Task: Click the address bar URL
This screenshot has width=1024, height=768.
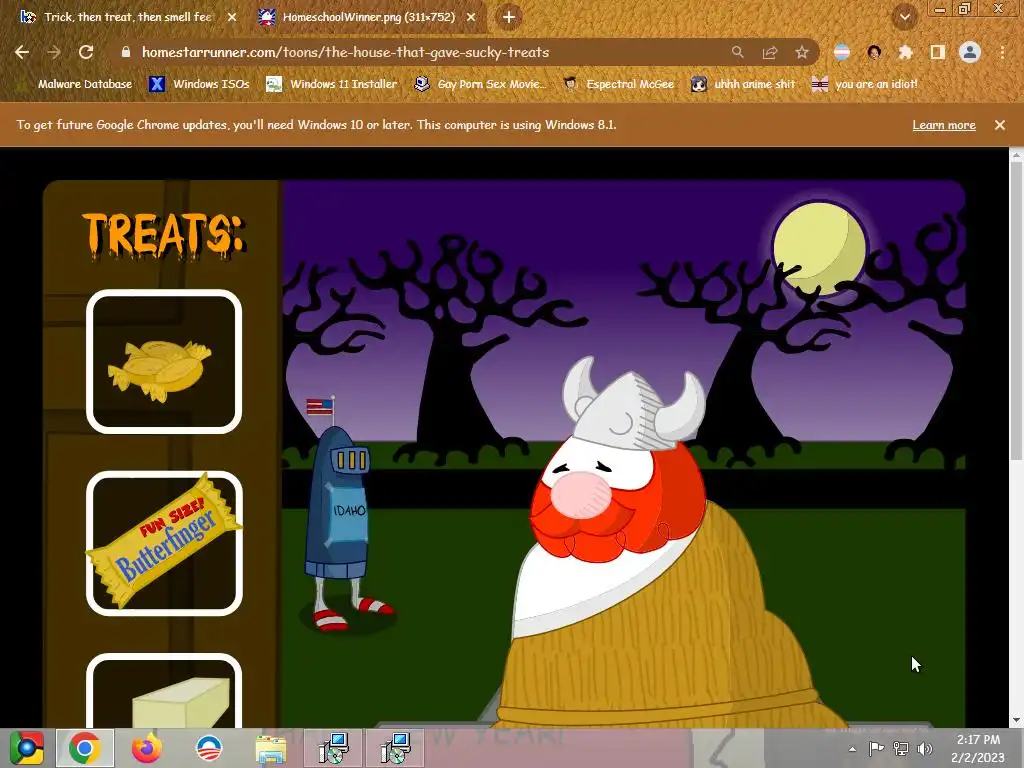Action: pyautogui.click(x=345, y=52)
